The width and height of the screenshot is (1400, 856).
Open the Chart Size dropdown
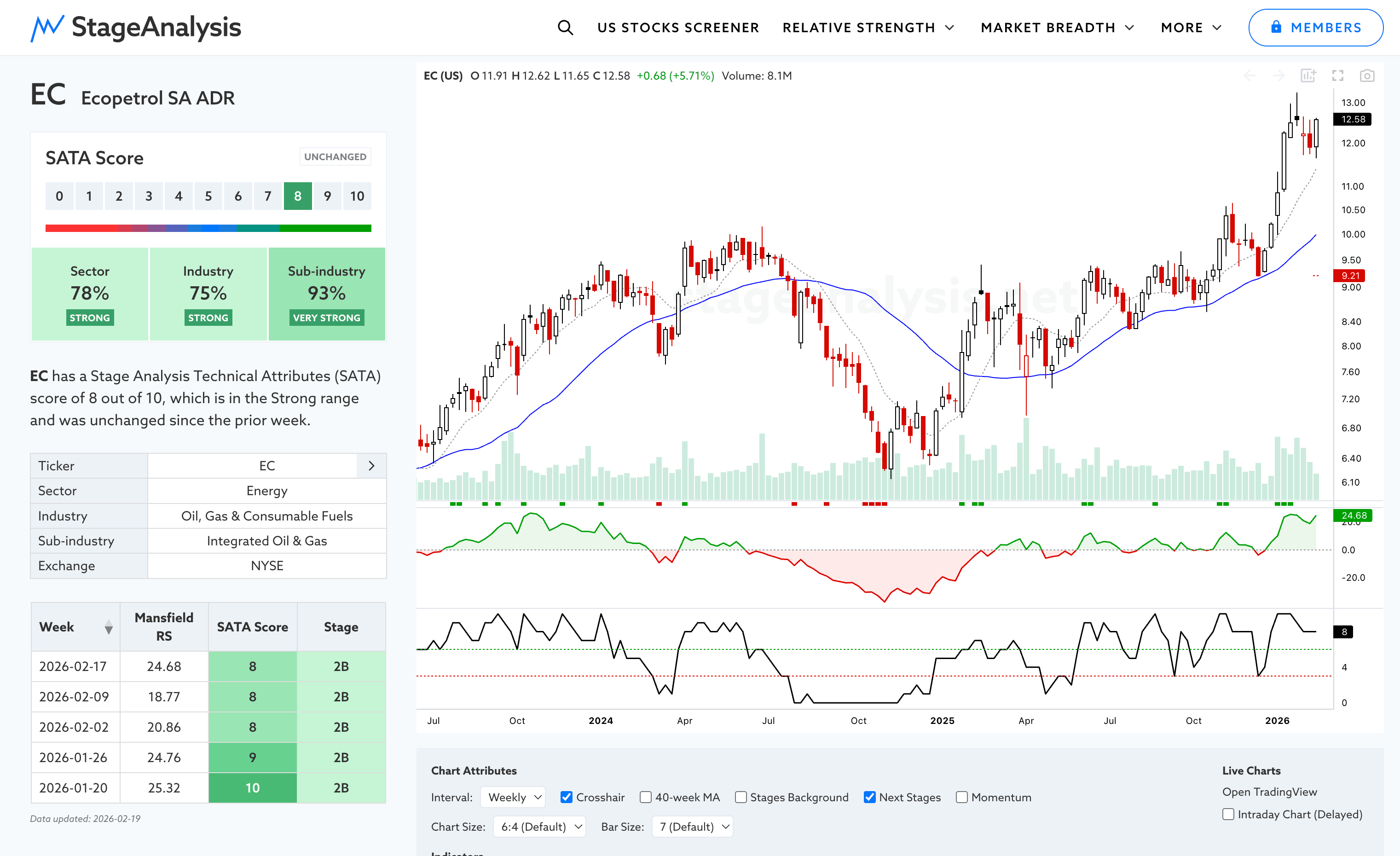pos(540,827)
